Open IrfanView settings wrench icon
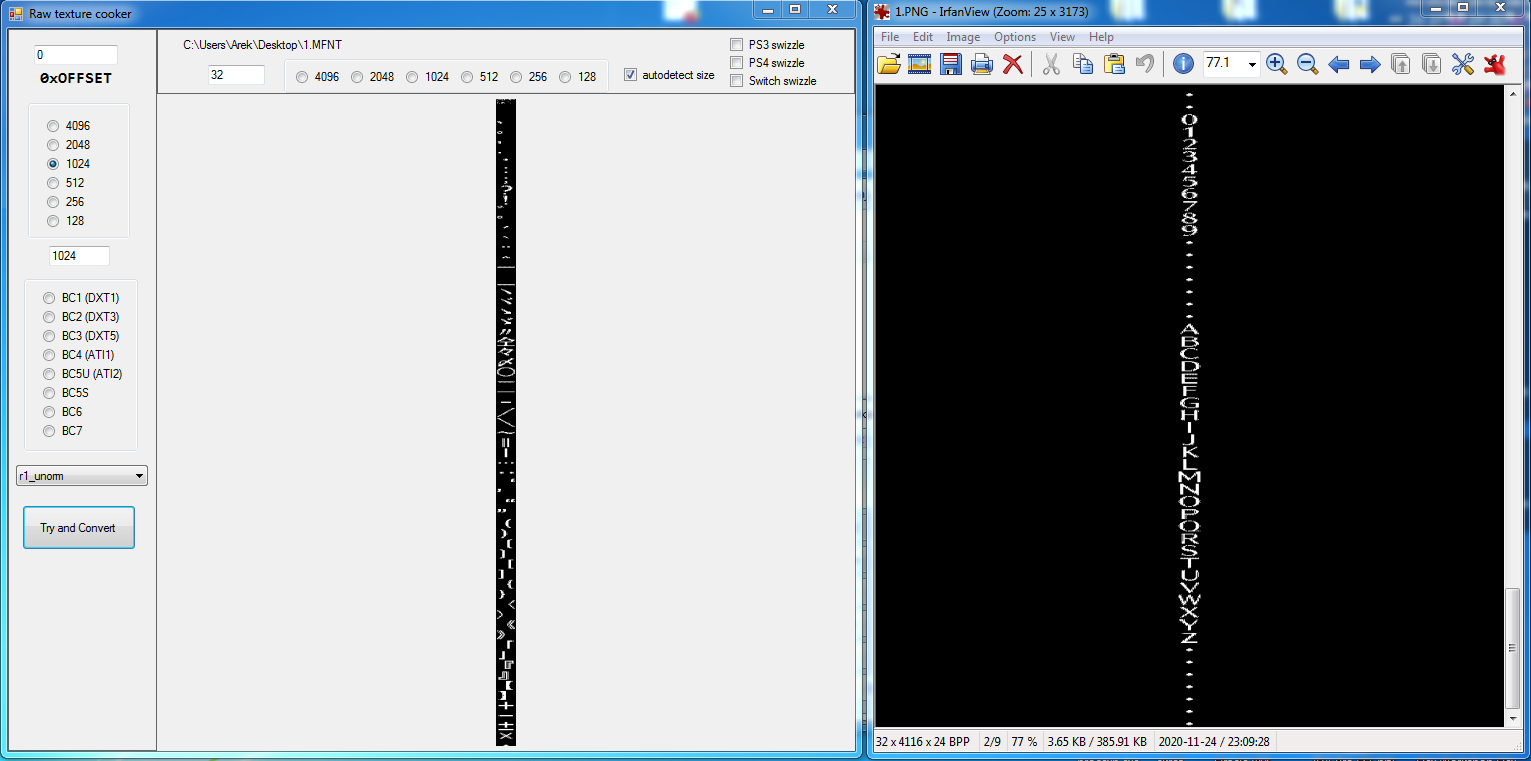 1463,64
